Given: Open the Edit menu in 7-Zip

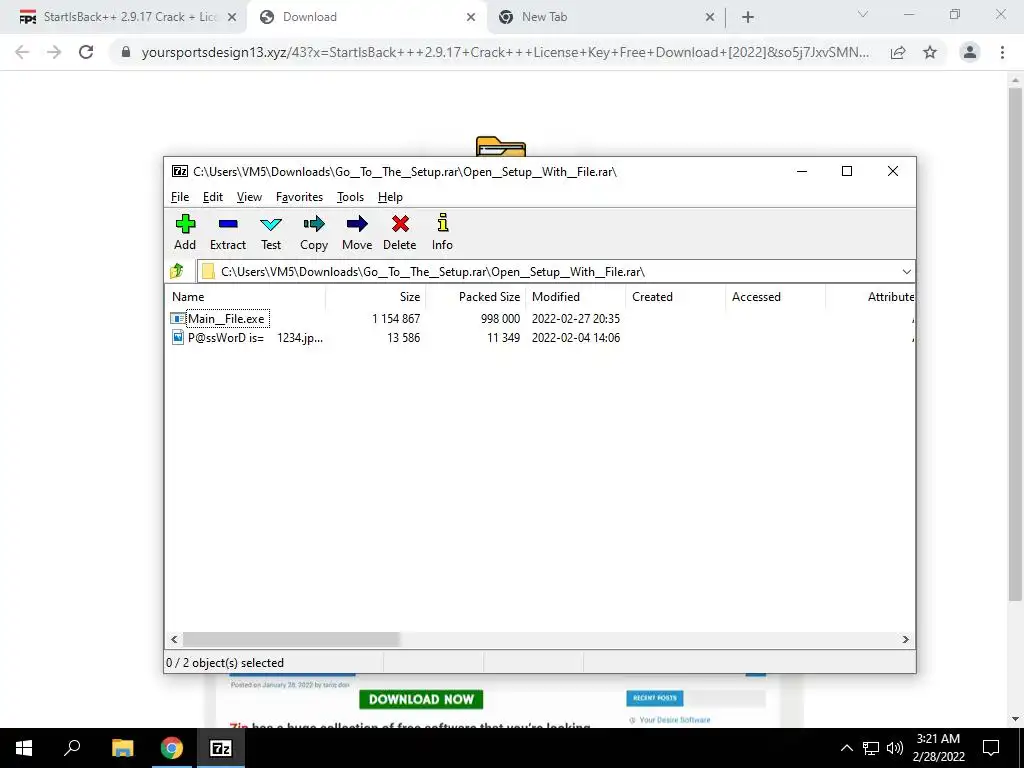Looking at the screenshot, I should [213, 197].
